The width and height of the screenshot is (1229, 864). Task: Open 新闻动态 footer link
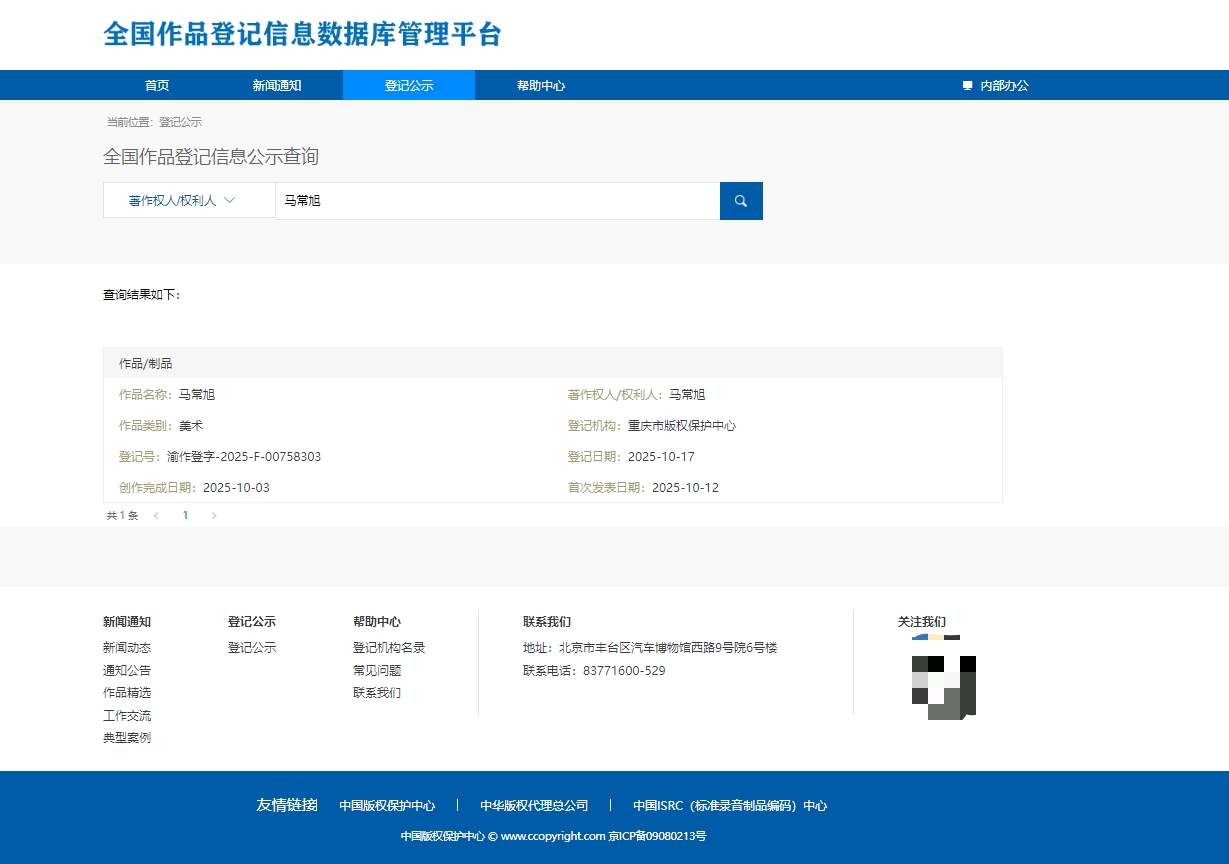coord(127,648)
